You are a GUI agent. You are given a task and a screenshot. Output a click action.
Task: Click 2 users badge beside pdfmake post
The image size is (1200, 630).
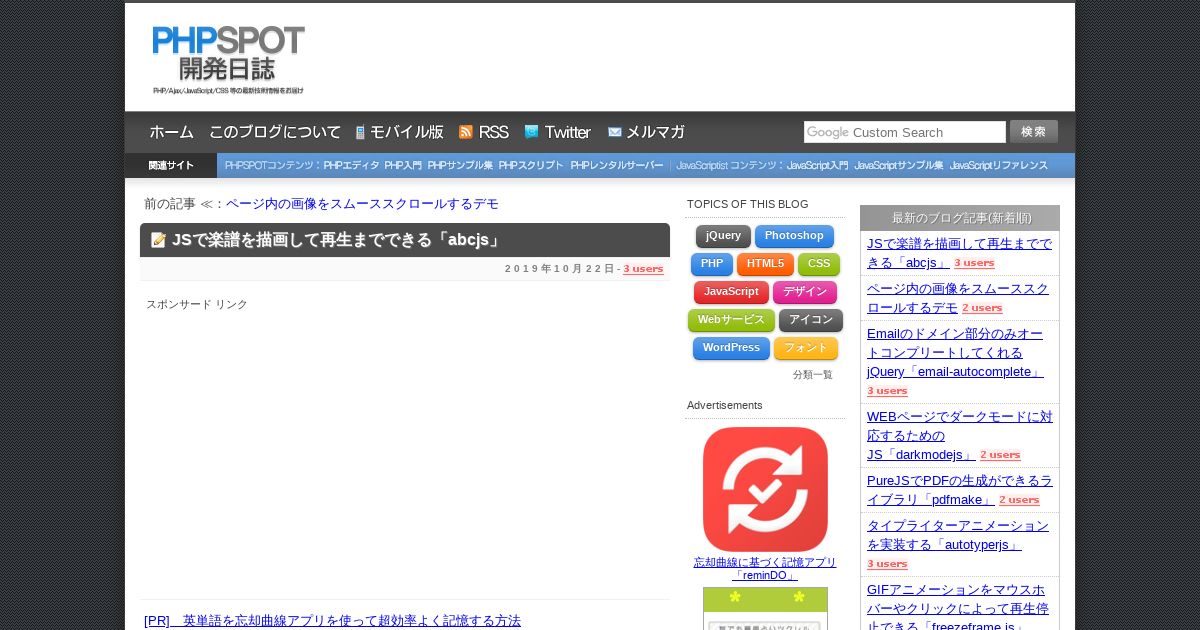coord(1019,500)
